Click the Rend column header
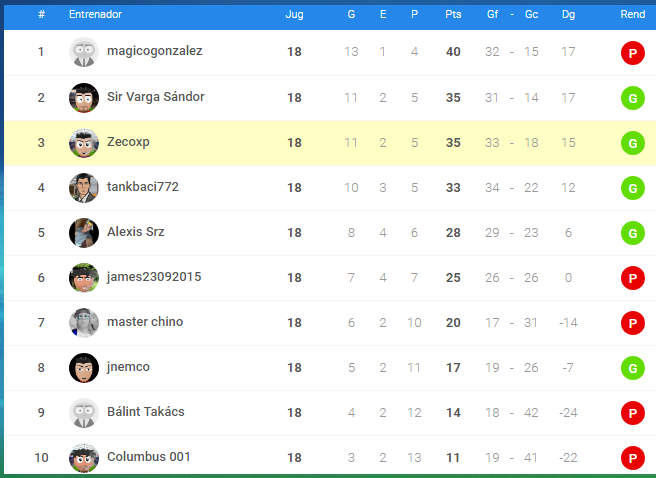The width and height of the screenshot is (656, 478). pyautogui.click(x=633, y=14)
